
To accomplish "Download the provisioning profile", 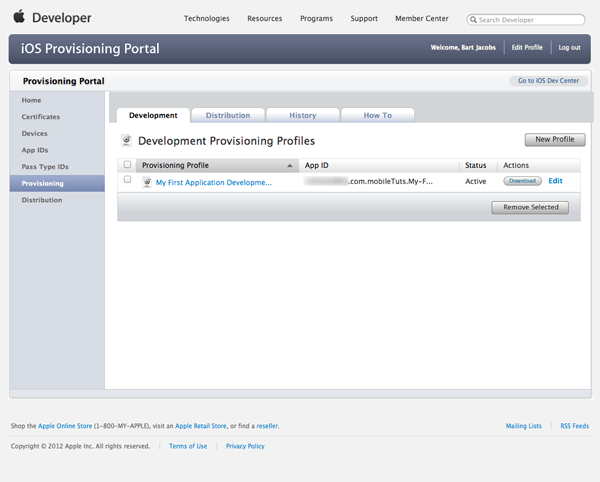I will [x=522, y=181].
